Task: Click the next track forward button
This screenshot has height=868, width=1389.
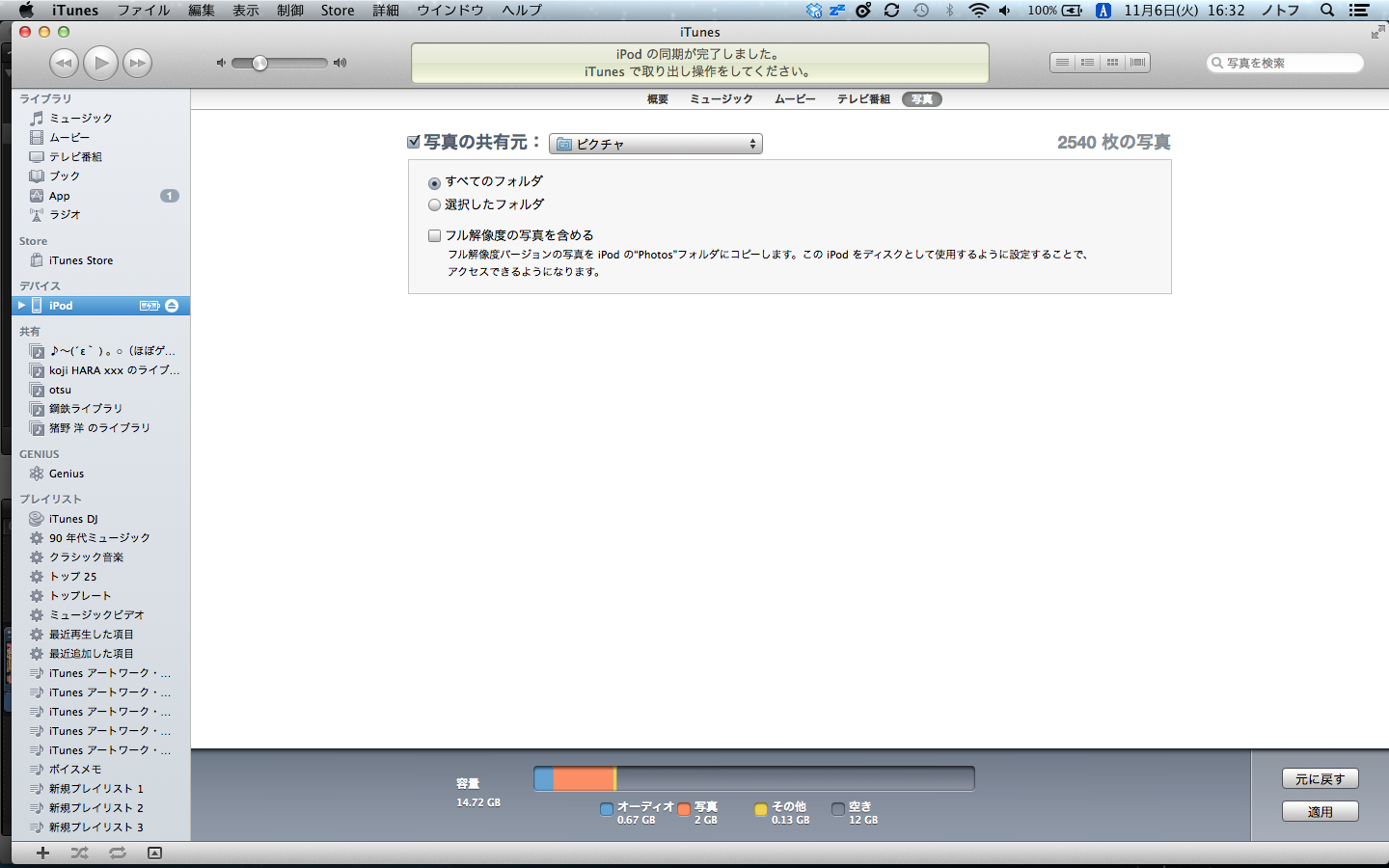Action: coord(138,63)
